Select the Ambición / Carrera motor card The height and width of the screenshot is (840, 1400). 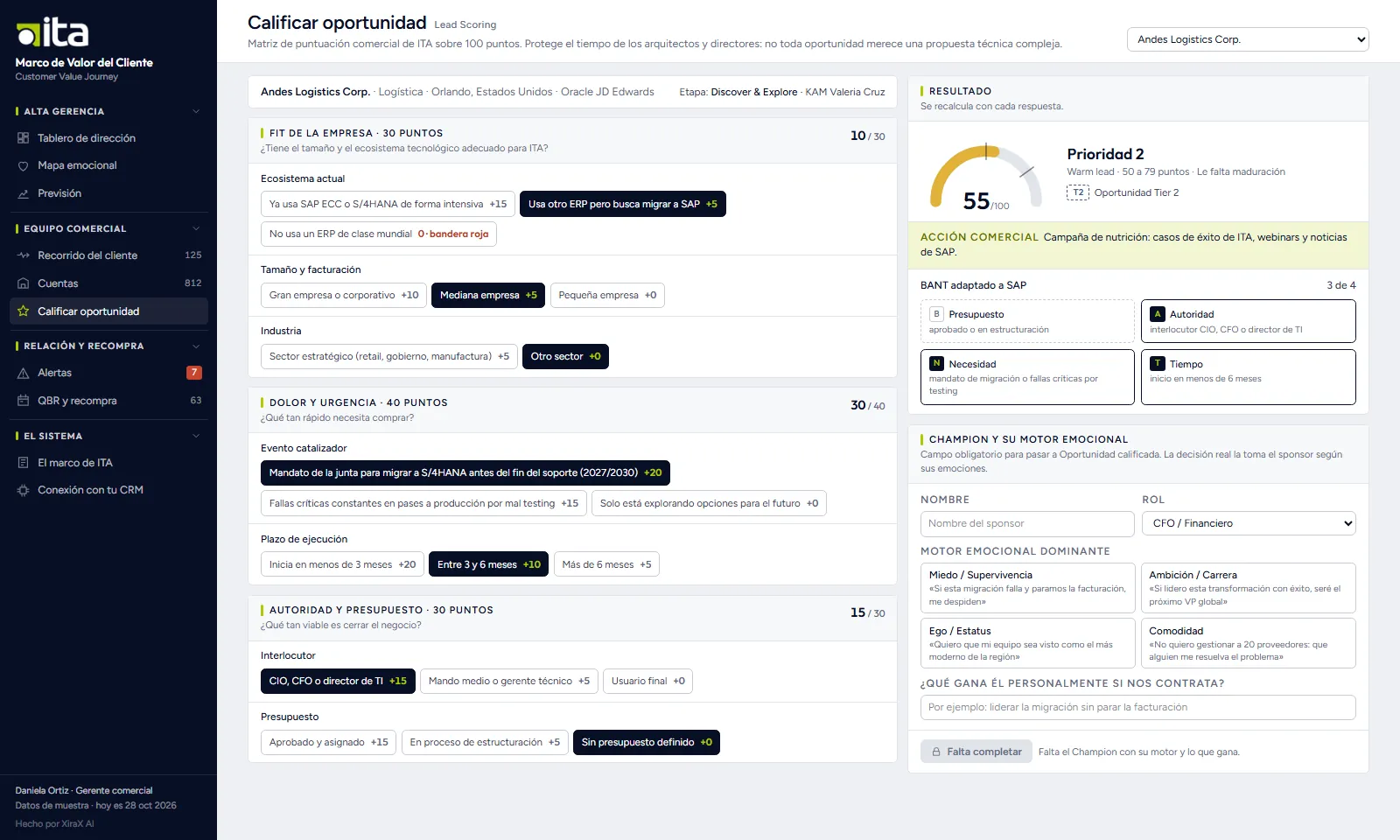tap(1249, 588)
